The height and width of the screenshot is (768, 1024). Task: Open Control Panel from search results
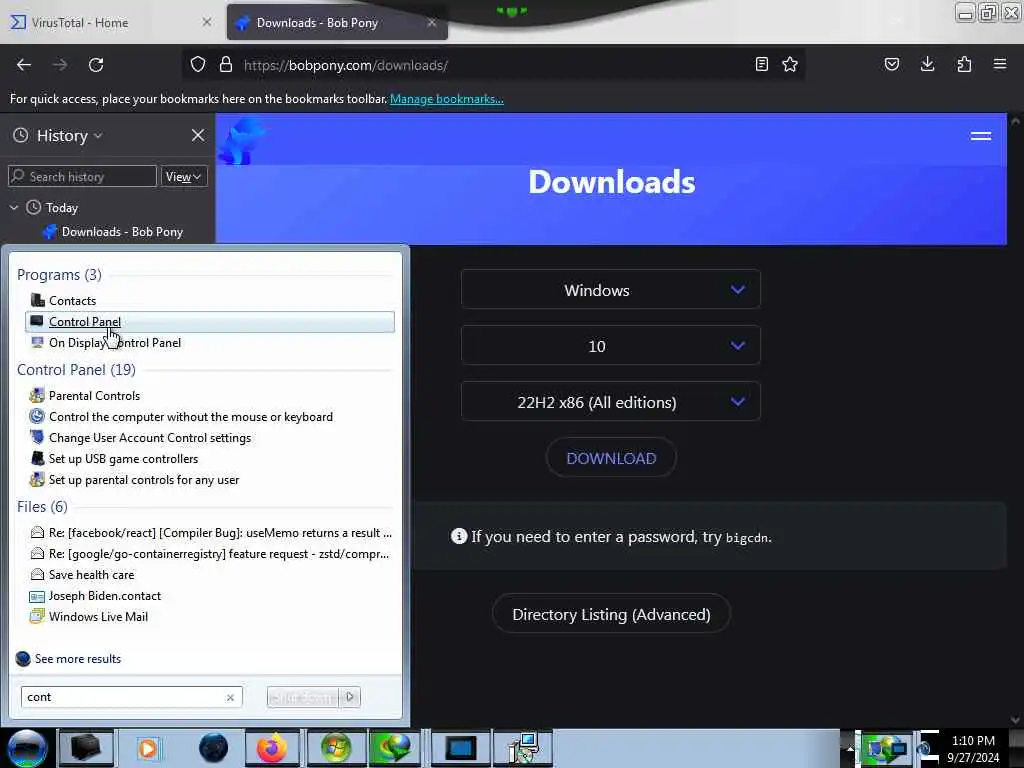click(210, 321)
